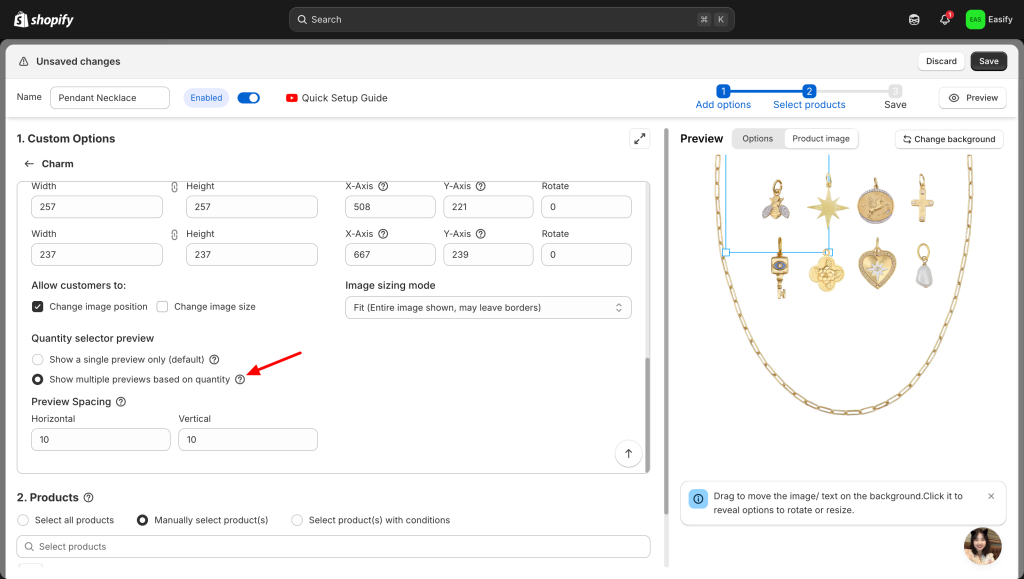
Task: Switch to the Options preview tab
Action: pyautogui.click(x=757, y=139)
